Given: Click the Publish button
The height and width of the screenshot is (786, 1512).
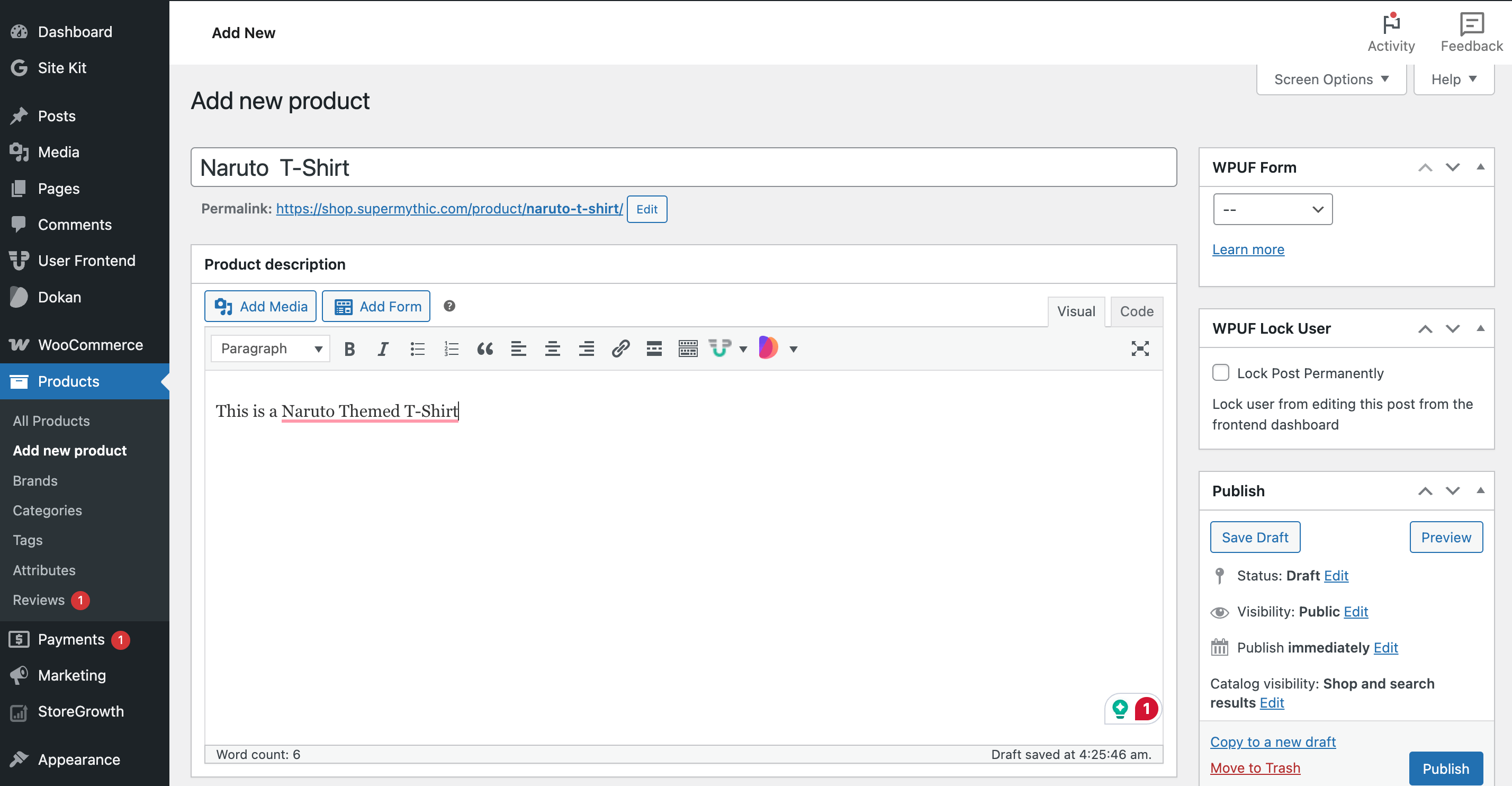Looking at the screenshot, I should (1446, 769).
